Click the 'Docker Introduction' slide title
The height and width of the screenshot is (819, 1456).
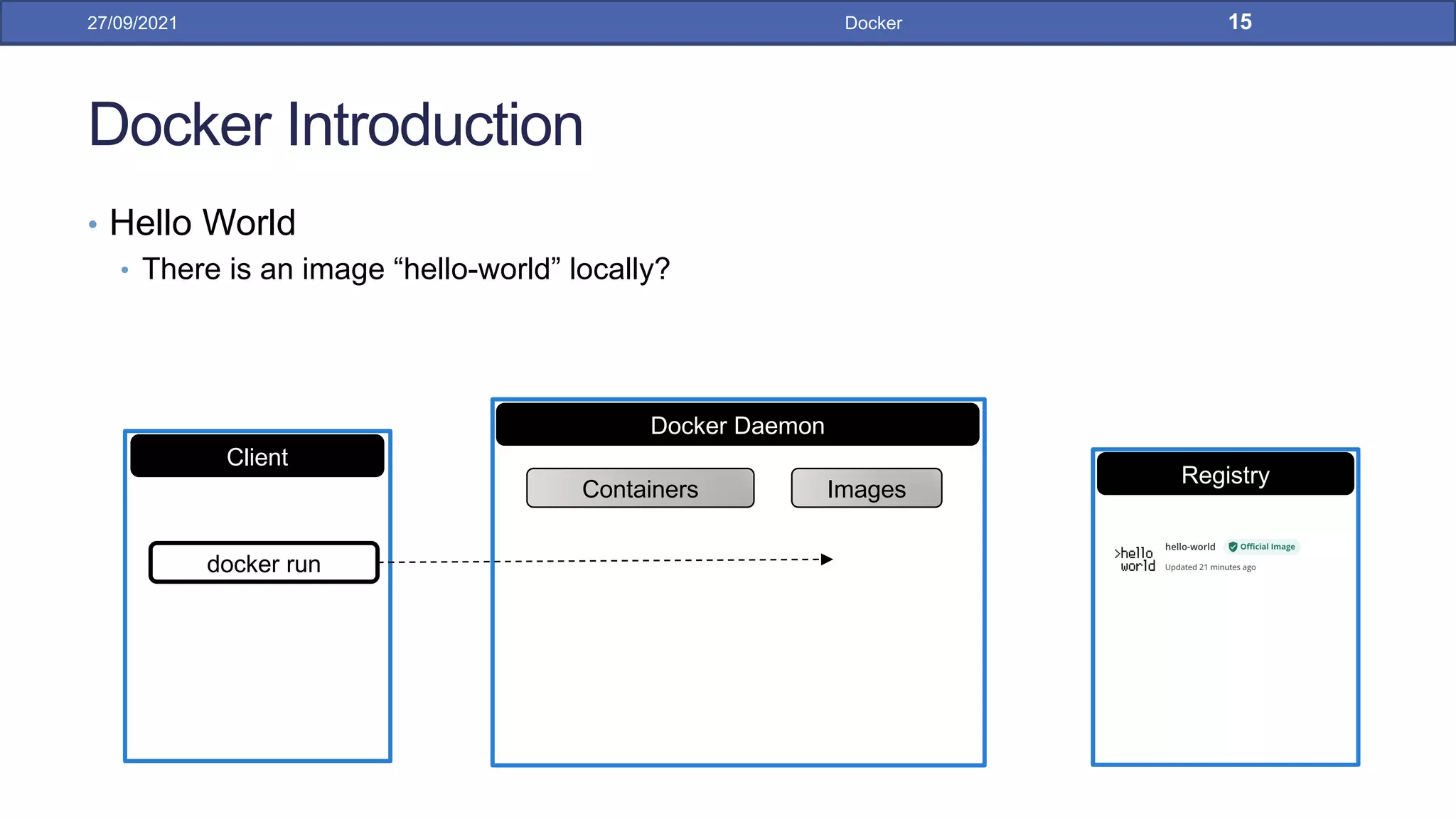(x=336, y=125)
